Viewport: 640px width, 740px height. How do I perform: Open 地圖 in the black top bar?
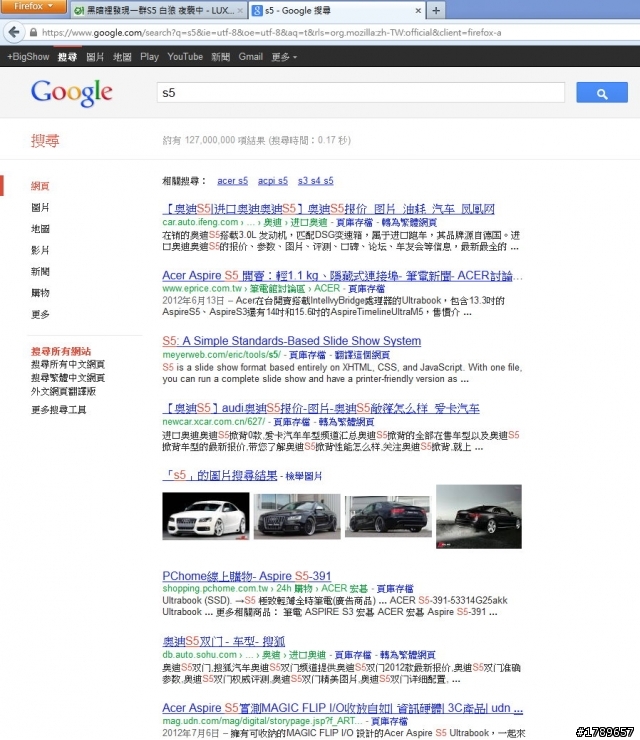point(122,57)
